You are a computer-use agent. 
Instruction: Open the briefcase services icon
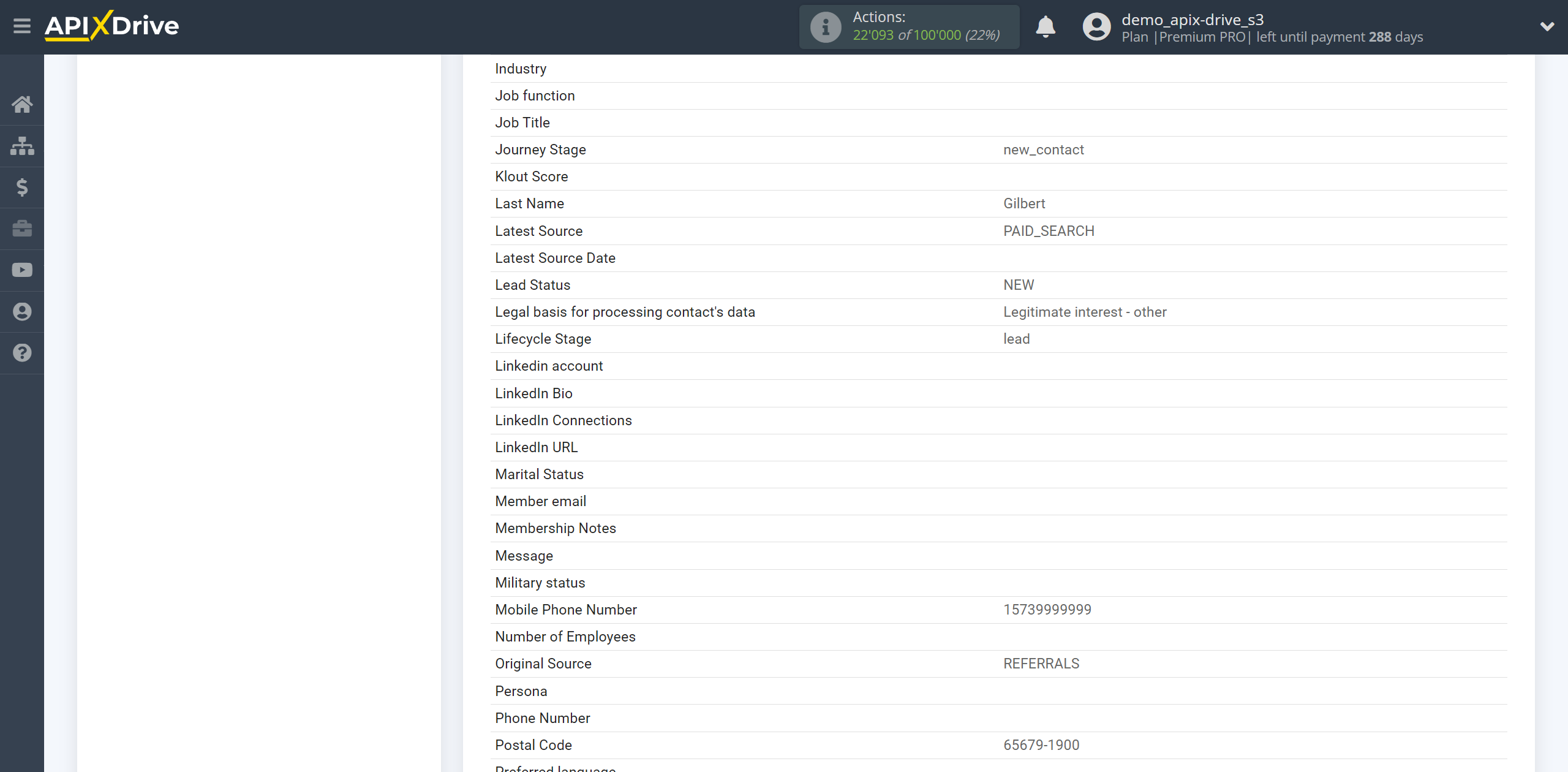click(x=22, y=229)
